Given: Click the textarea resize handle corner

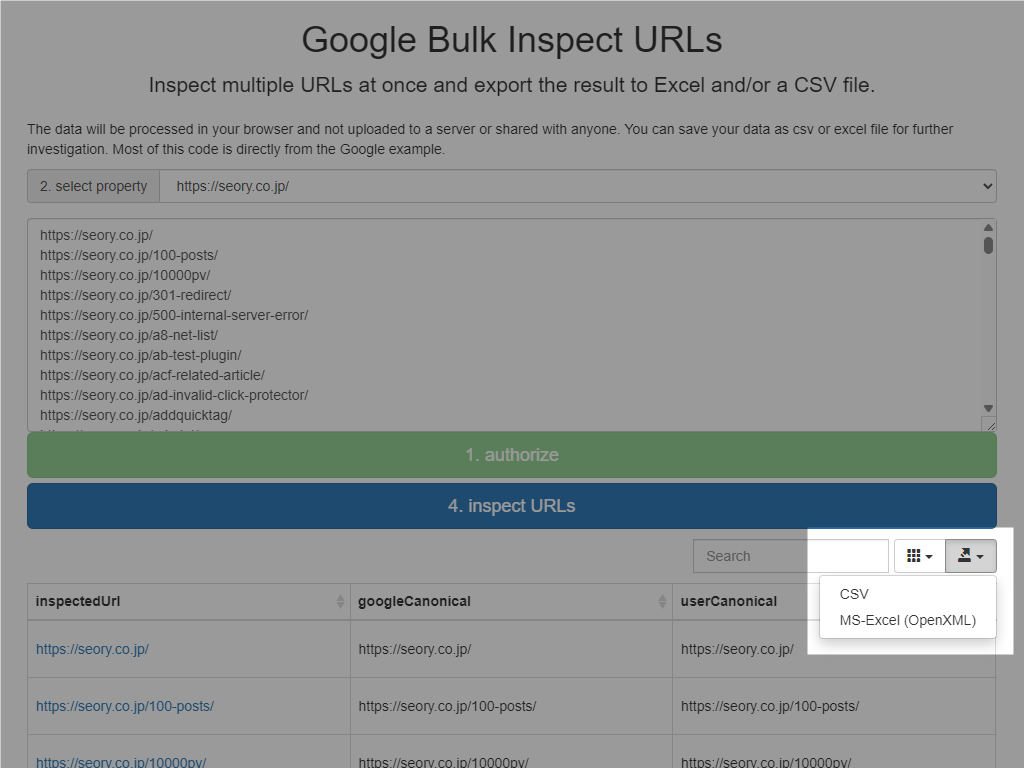Looking at the screenshot, I should tap(989, 424).
